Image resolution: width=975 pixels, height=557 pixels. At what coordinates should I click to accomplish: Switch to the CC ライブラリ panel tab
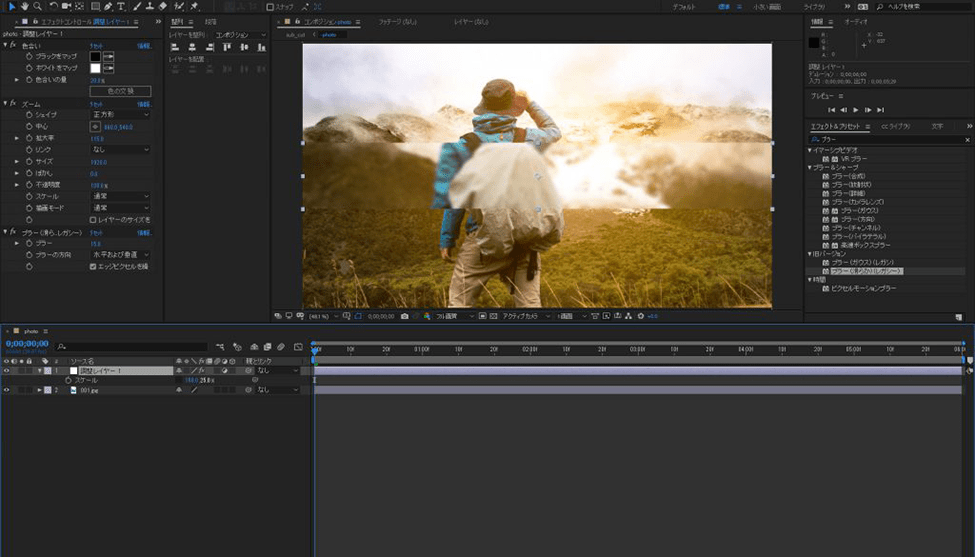click(895, 126)
